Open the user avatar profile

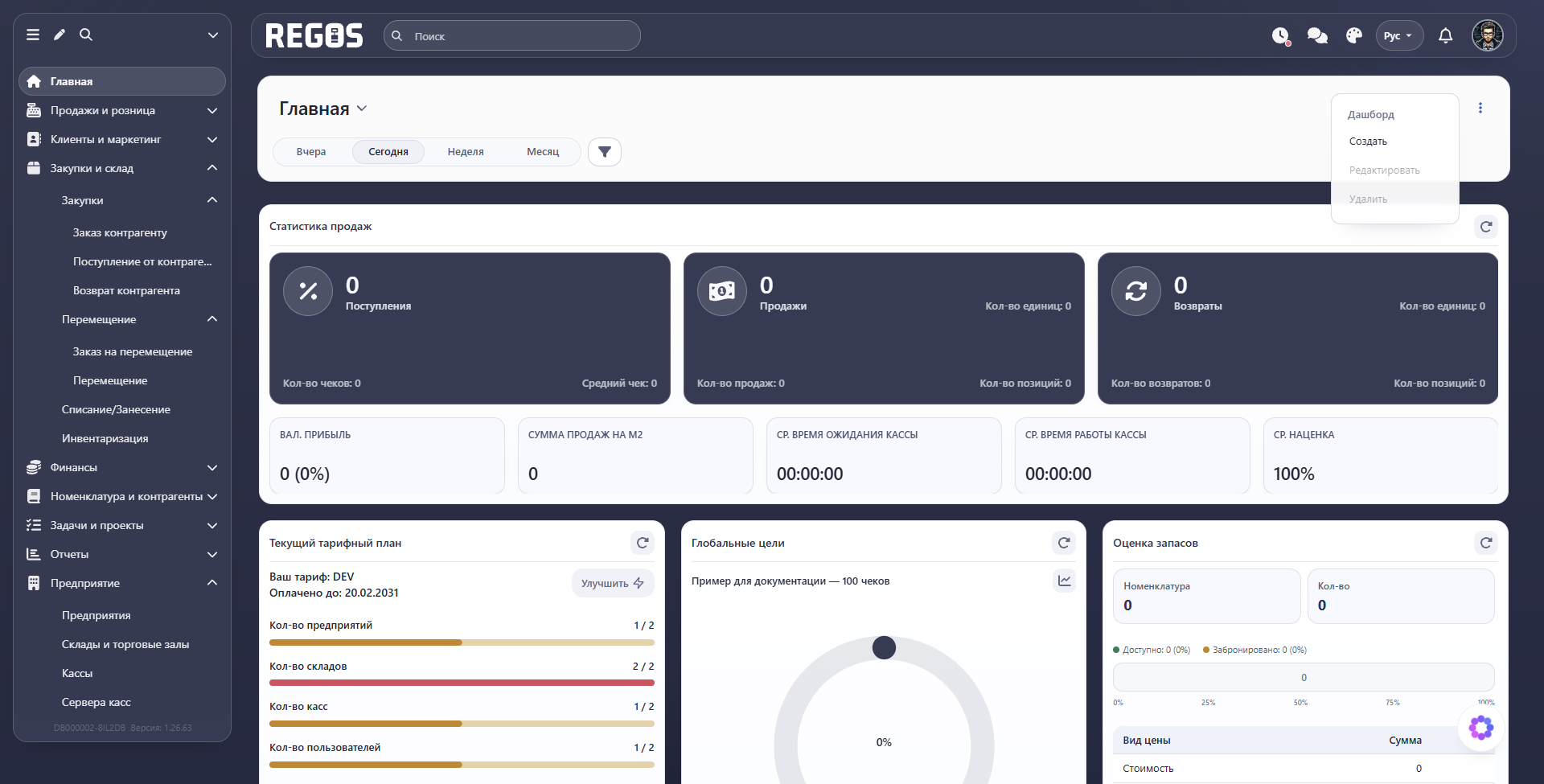pos(1487,35)
